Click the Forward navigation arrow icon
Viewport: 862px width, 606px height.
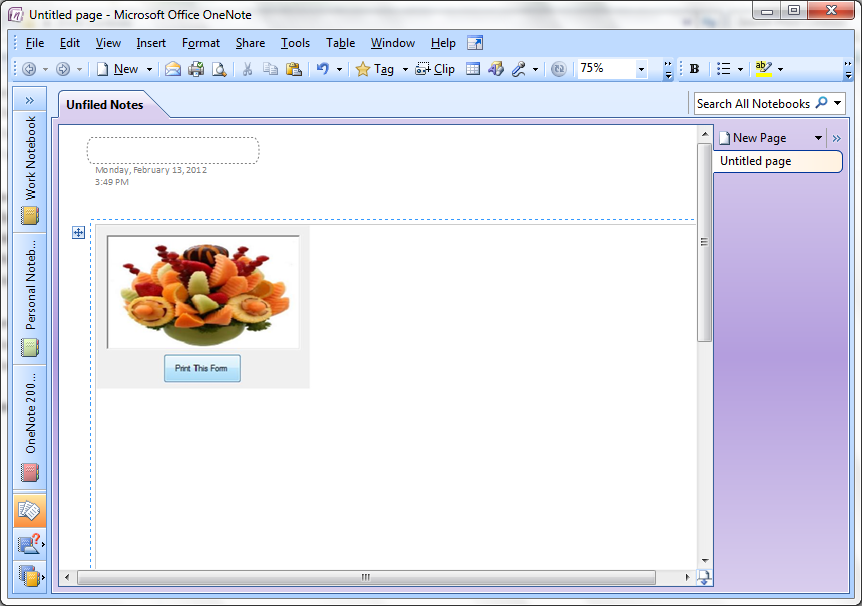point(63,69)
